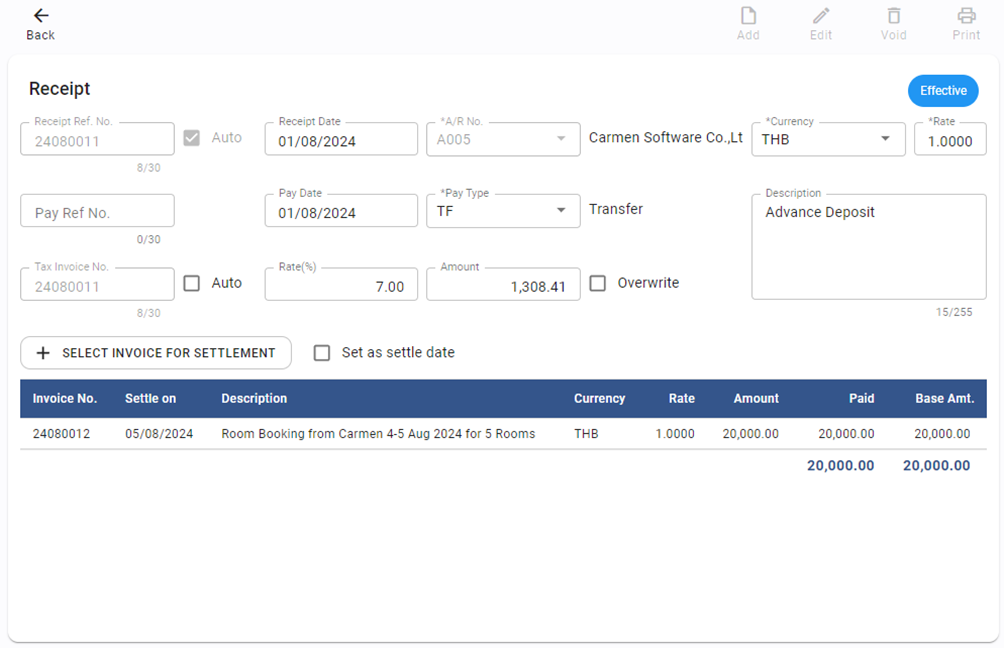
Task: Expand the Currency dropdown
Action: pyautogui.click(x=885, y=139)
